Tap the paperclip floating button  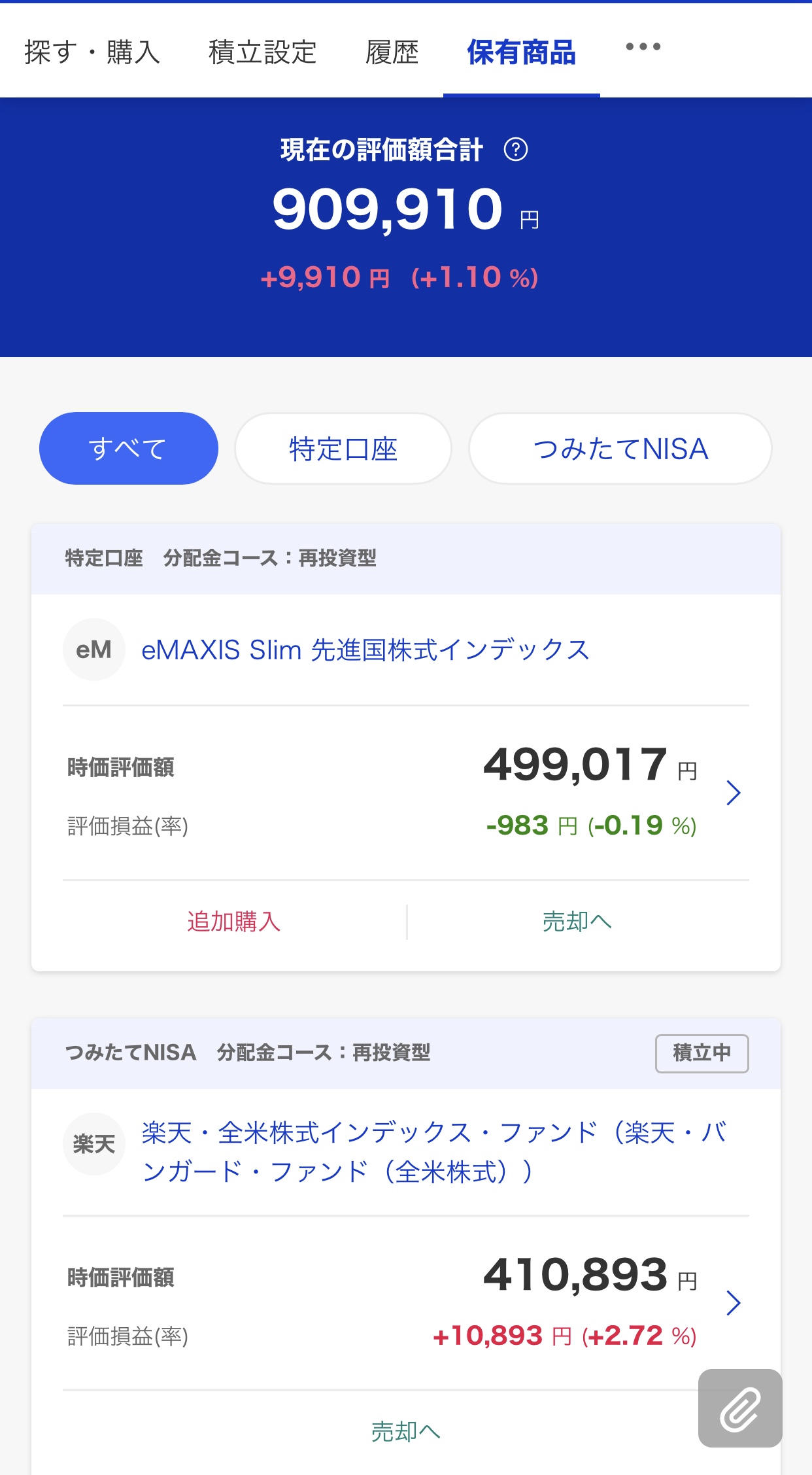point(740,1408)
